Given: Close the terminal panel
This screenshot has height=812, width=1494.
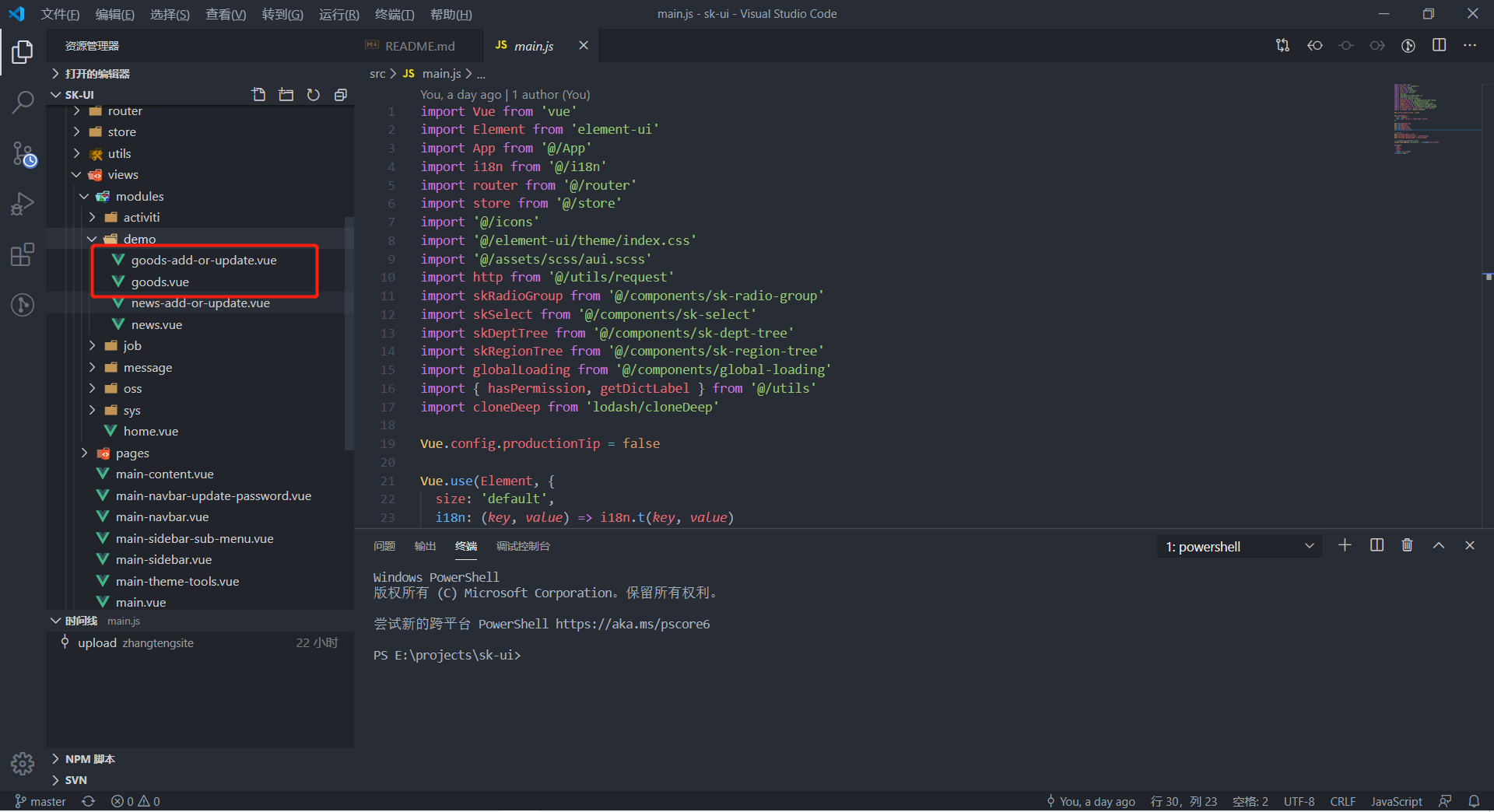Looking at the screenshot, I should coord(1470,545).
